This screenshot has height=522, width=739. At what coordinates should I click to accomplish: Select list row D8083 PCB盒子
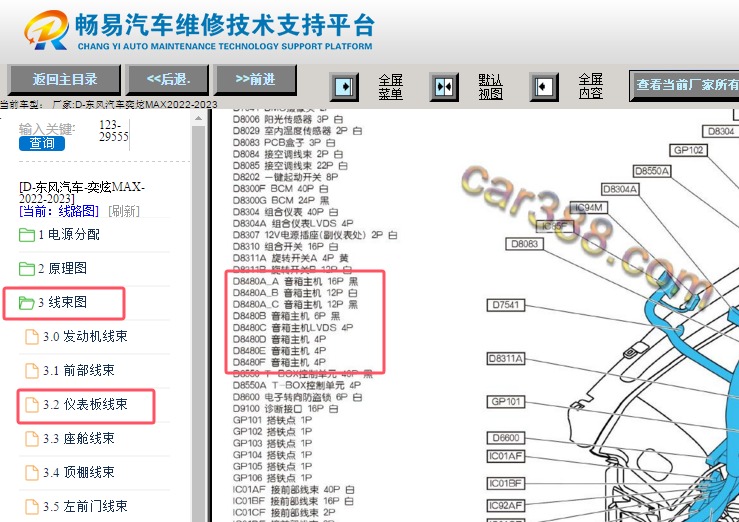coord(284,143)
